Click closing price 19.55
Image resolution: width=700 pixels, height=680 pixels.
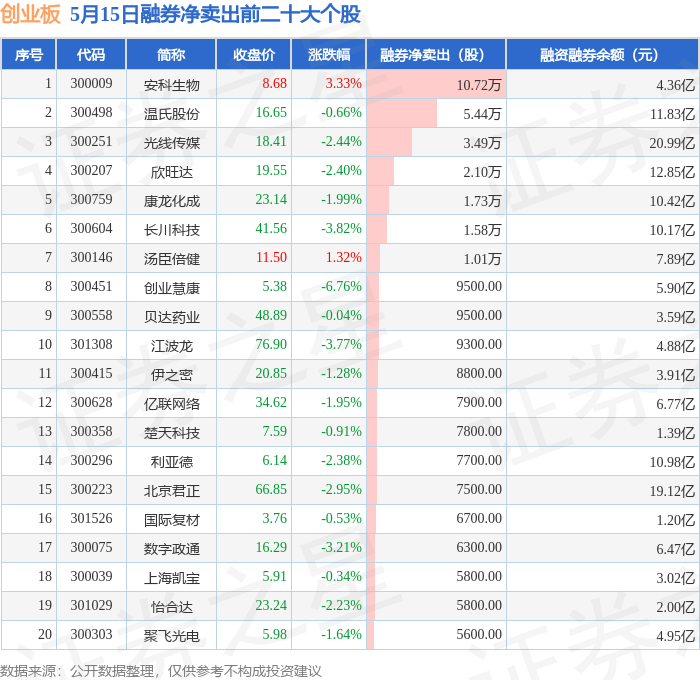[271, 171]
